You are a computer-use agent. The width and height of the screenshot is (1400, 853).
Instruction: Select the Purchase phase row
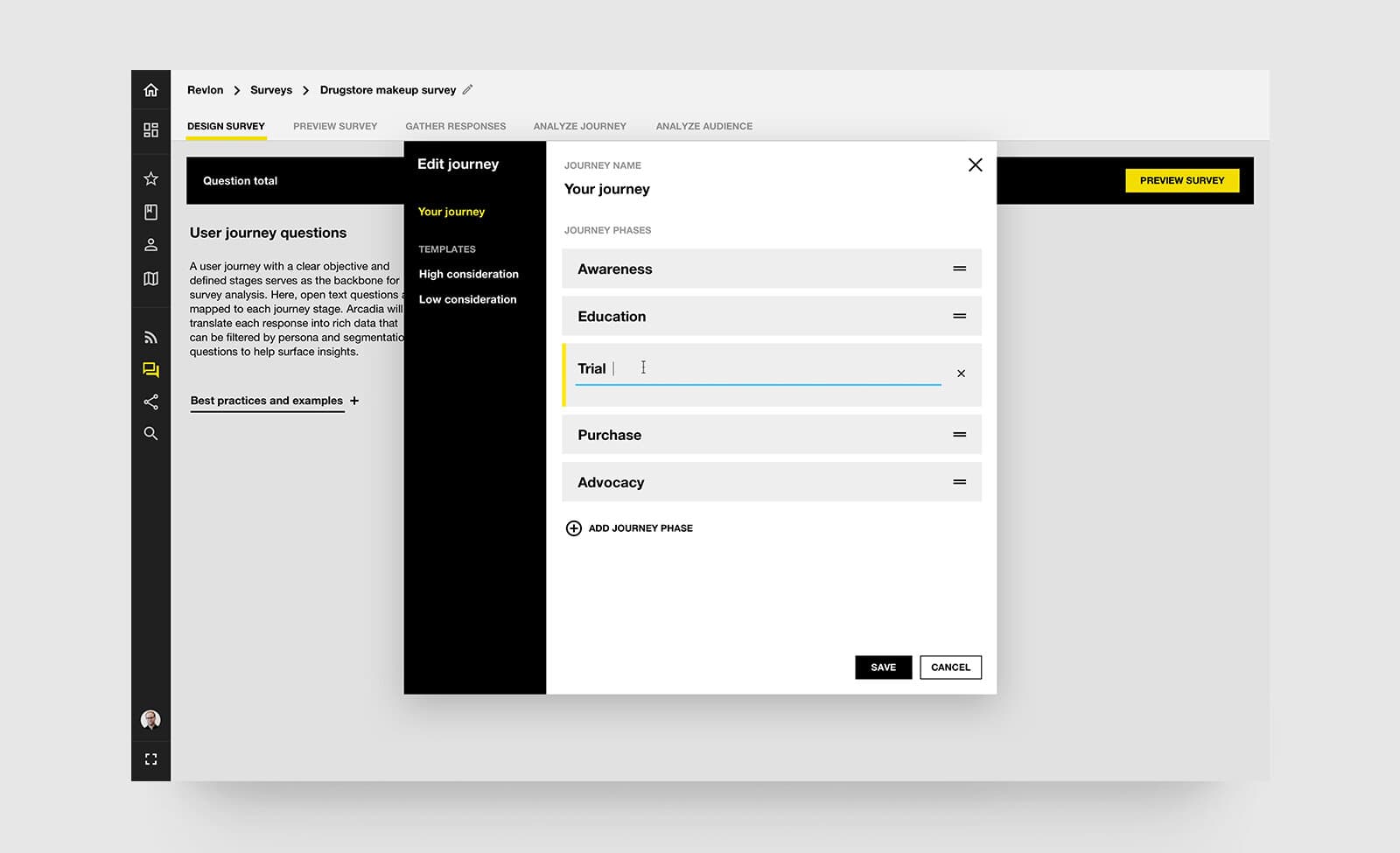tap(772, 434)
